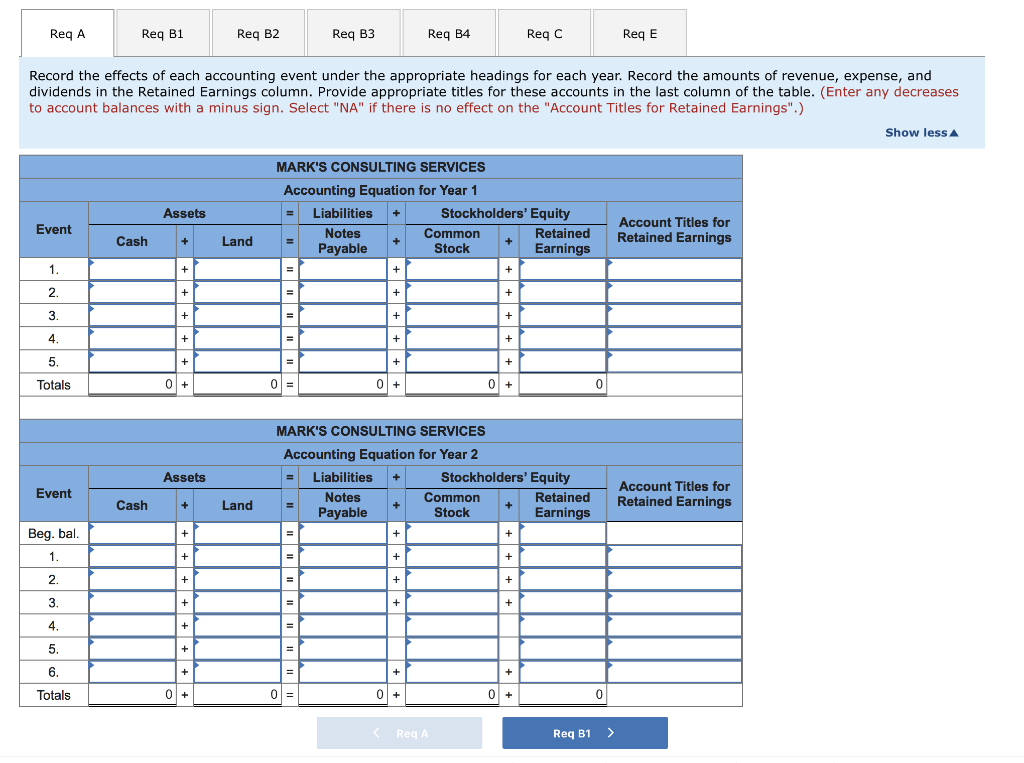Select Year 1 event 1 Land cell
Image resolution: width=1024 pixels, height=763 pixels.
(x=237, y=269)
